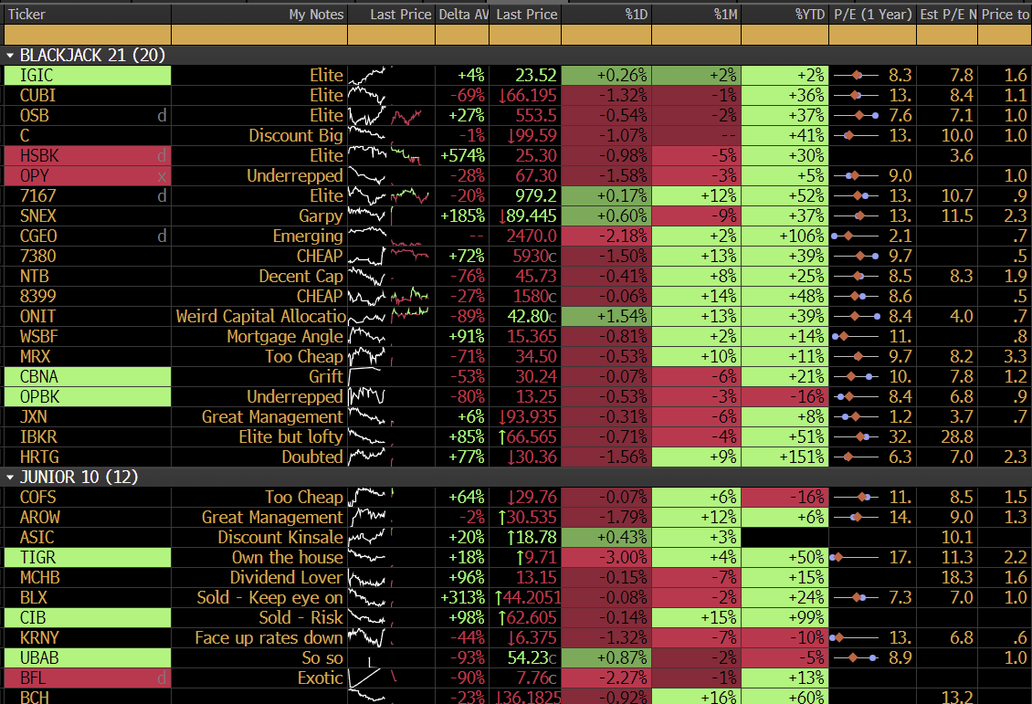Open the sparkline chart in the ONIT row
The width and height of the screenshot is (1032, 704).
click(390, 316)
